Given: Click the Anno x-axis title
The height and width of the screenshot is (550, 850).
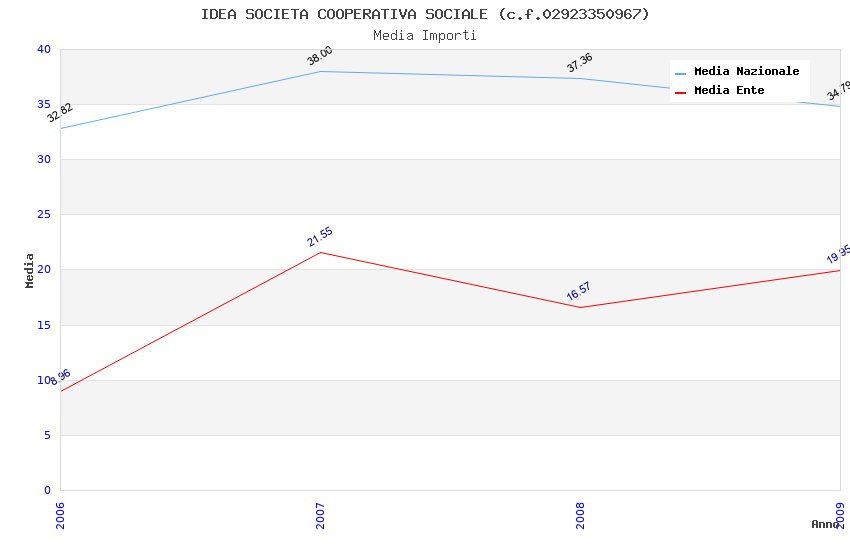Looking at the screenshot, I should click(x=825, y=524).
